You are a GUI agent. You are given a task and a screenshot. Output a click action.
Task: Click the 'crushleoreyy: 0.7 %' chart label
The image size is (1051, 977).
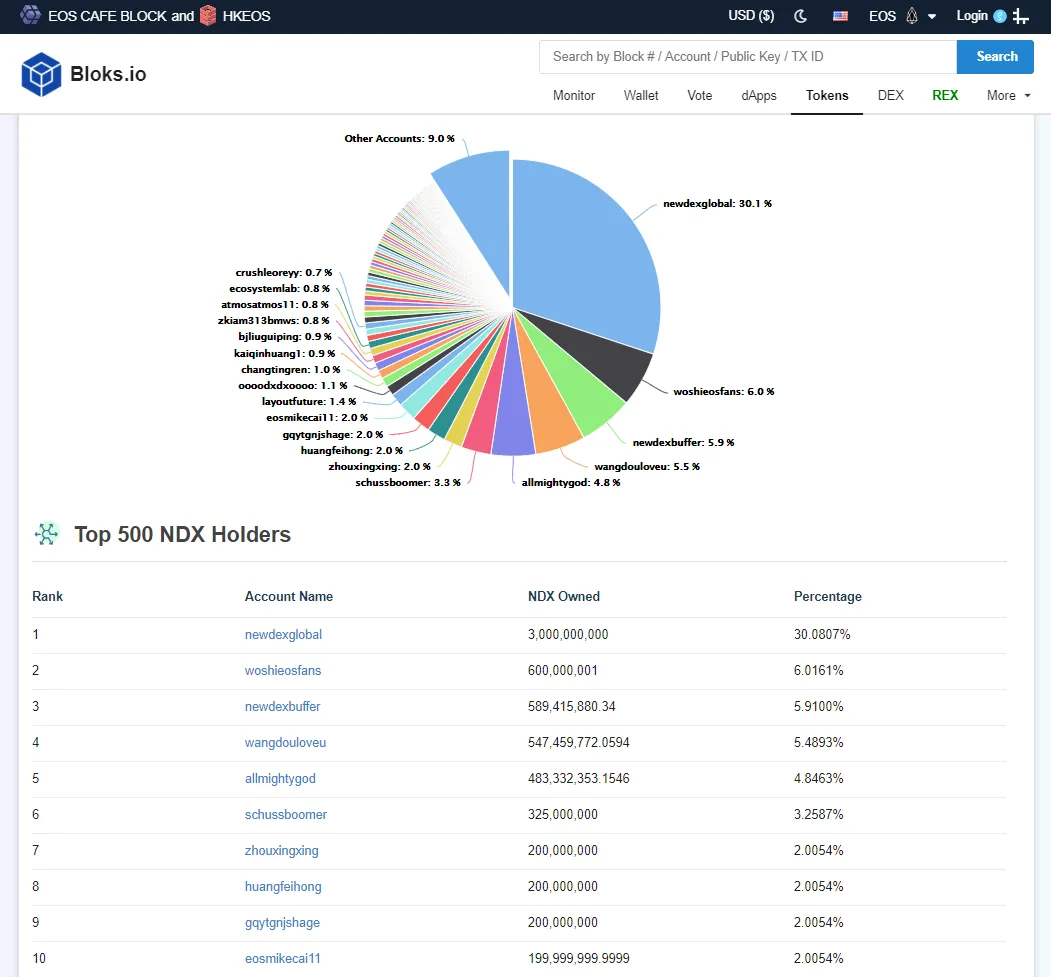pos(284,273)
